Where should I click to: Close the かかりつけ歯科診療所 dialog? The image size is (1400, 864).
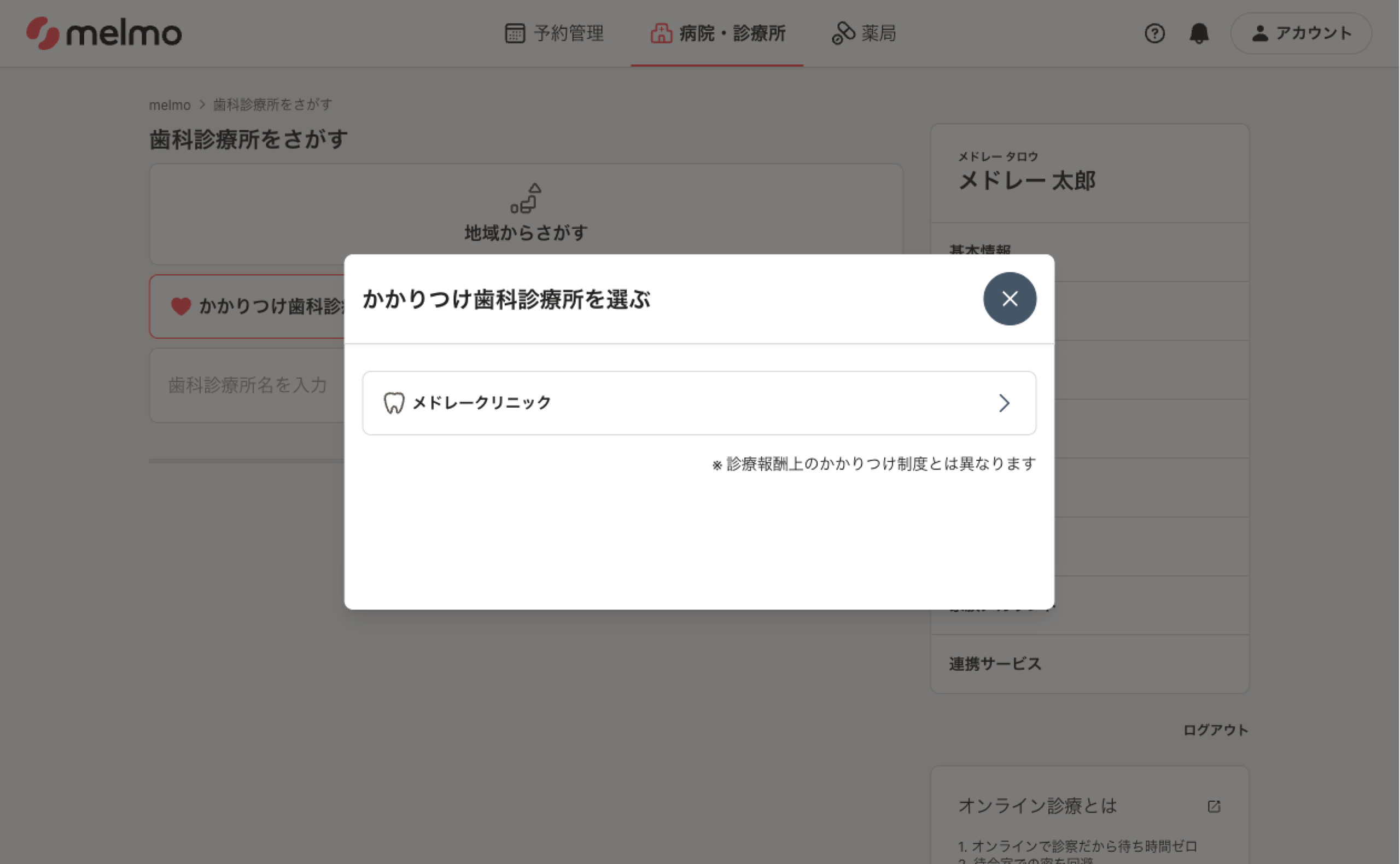1009,299
